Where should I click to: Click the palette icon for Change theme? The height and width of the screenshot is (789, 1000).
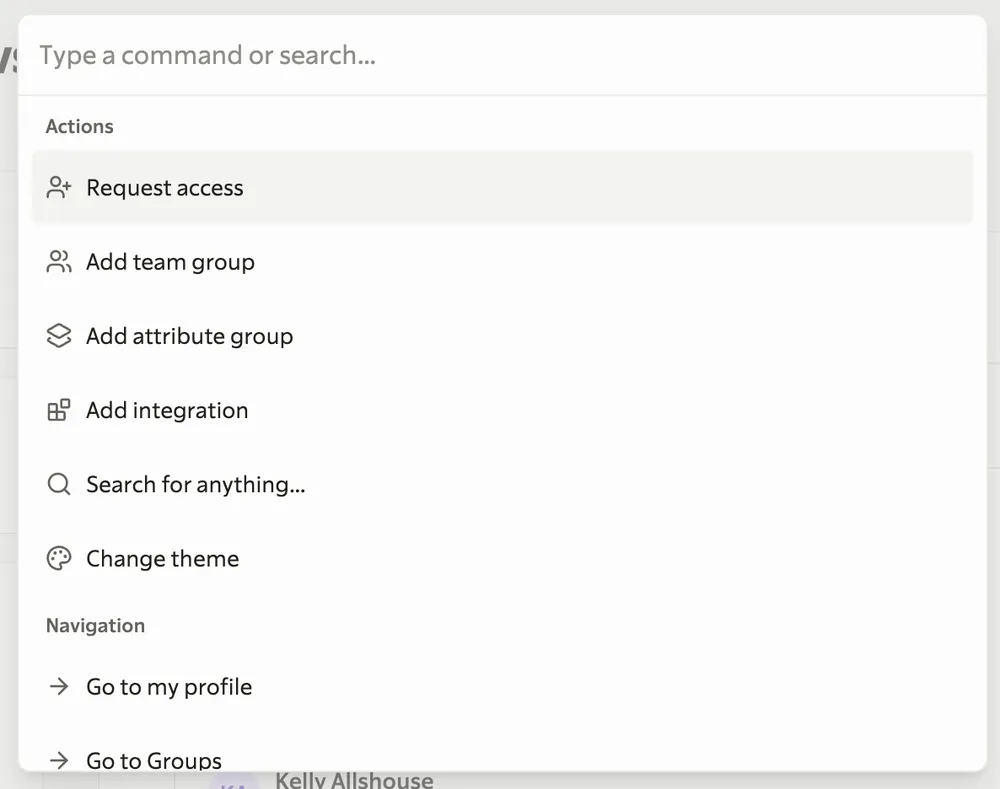point(59,558)
